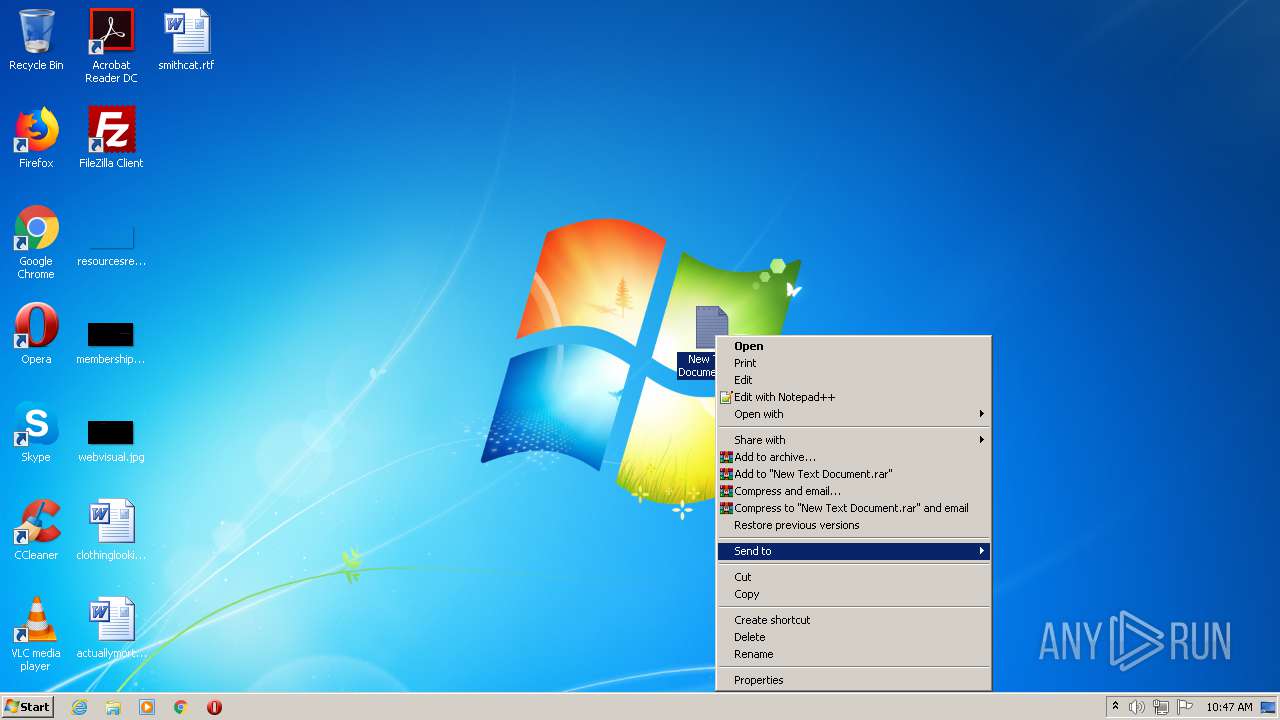Image resolution: width=1280 pixels, height=720 pixels.
Task: Choose Delete in the context menu
Action: [x=854, y=637]
